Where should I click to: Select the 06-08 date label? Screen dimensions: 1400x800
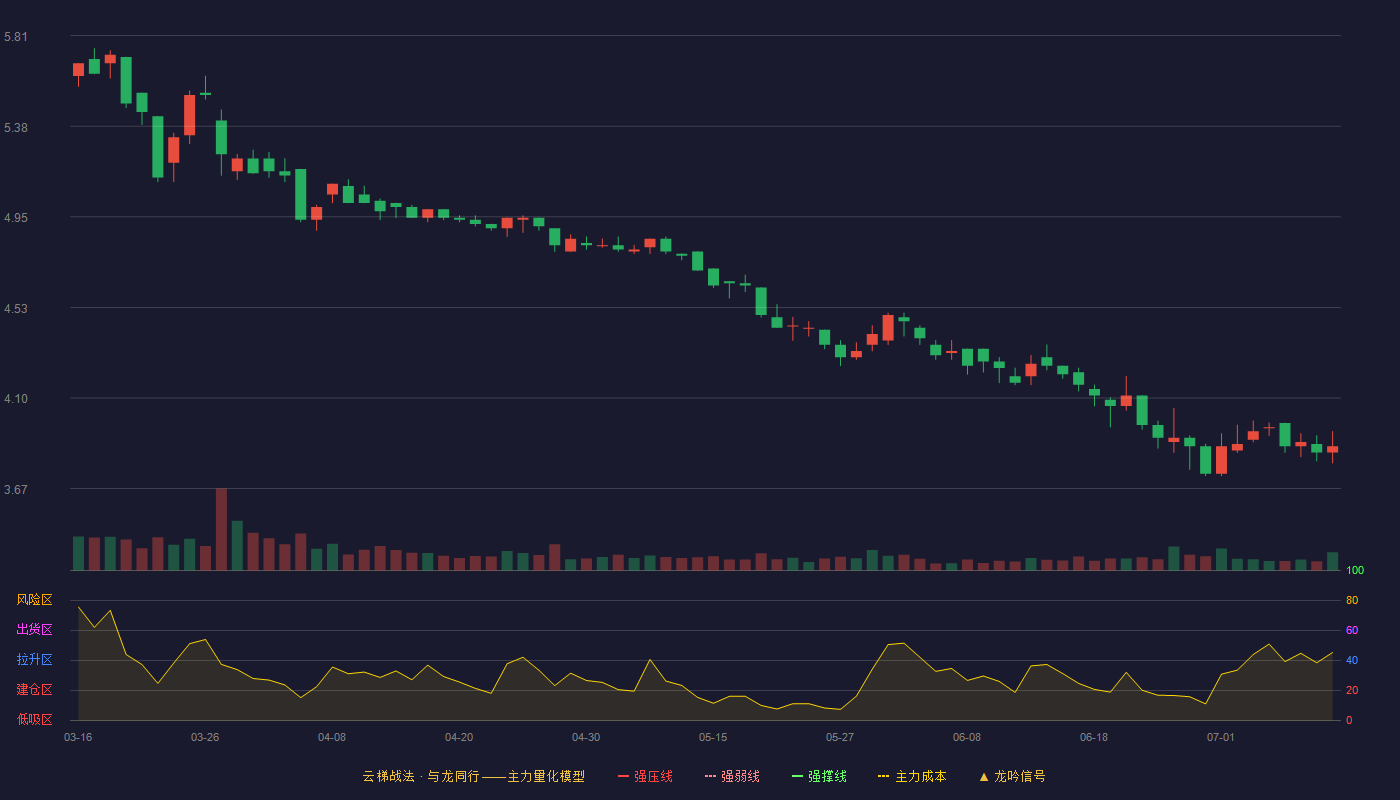coord(967,737)
